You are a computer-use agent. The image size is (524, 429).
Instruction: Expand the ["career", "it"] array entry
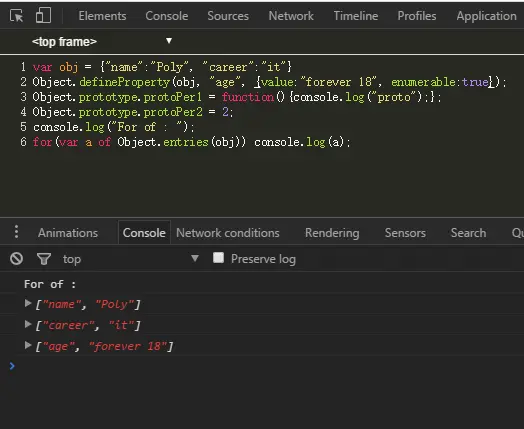(x=28, y=324)
